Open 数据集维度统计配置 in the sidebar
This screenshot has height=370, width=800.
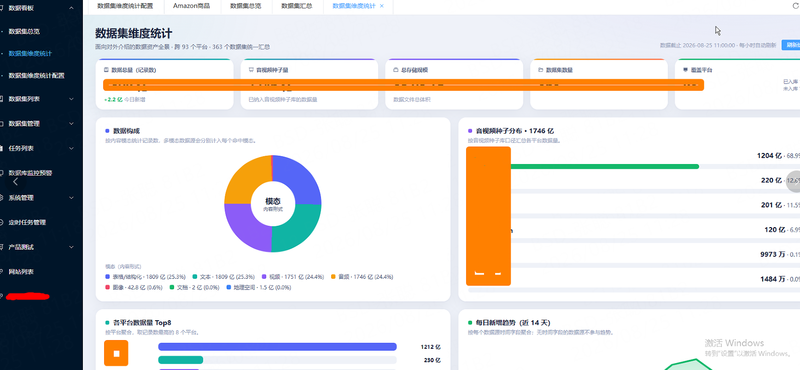[36, 76]
